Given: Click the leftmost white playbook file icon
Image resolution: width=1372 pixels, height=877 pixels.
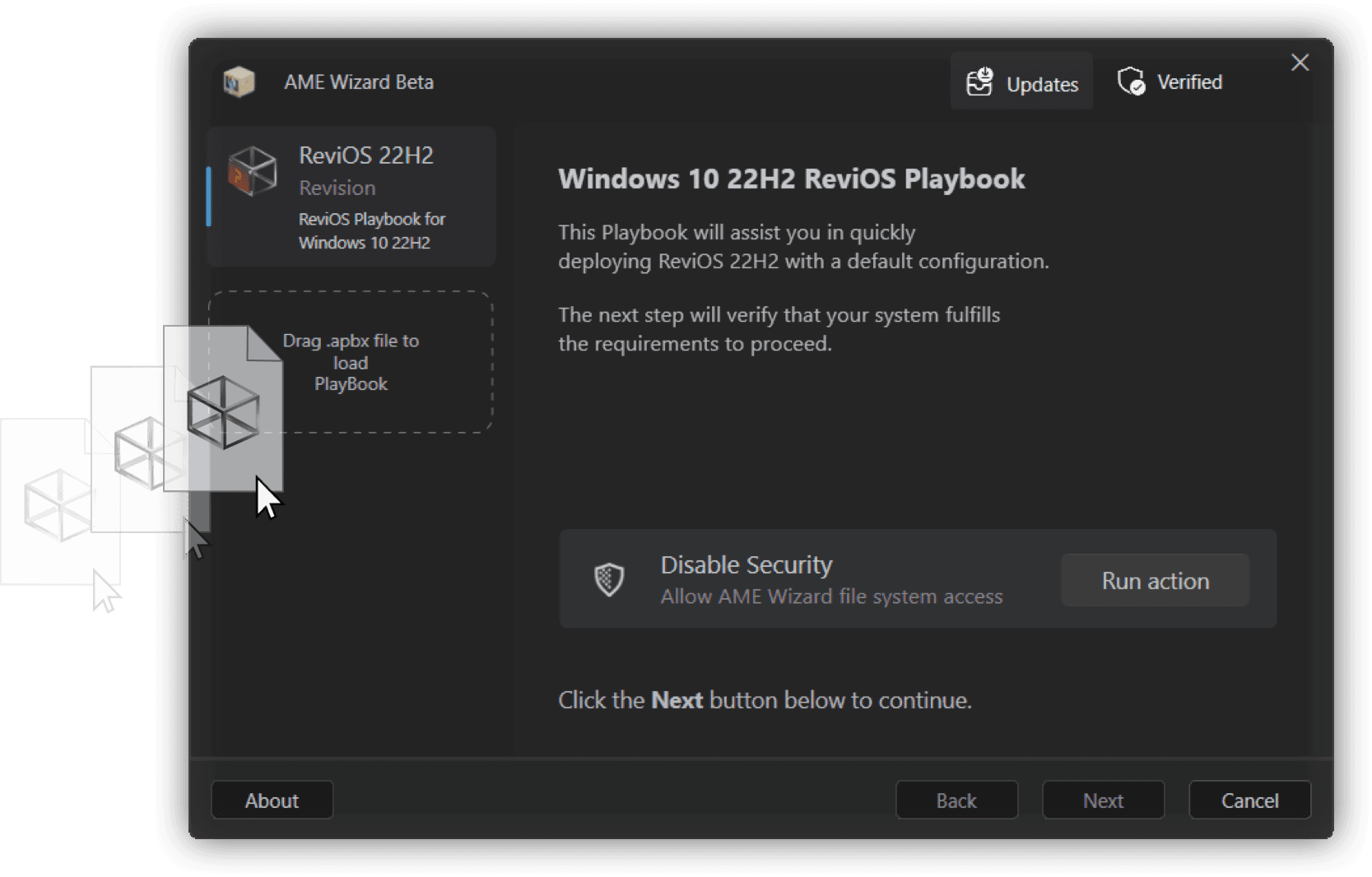Looking at the screenshot, I should click(x=56, y=503).
